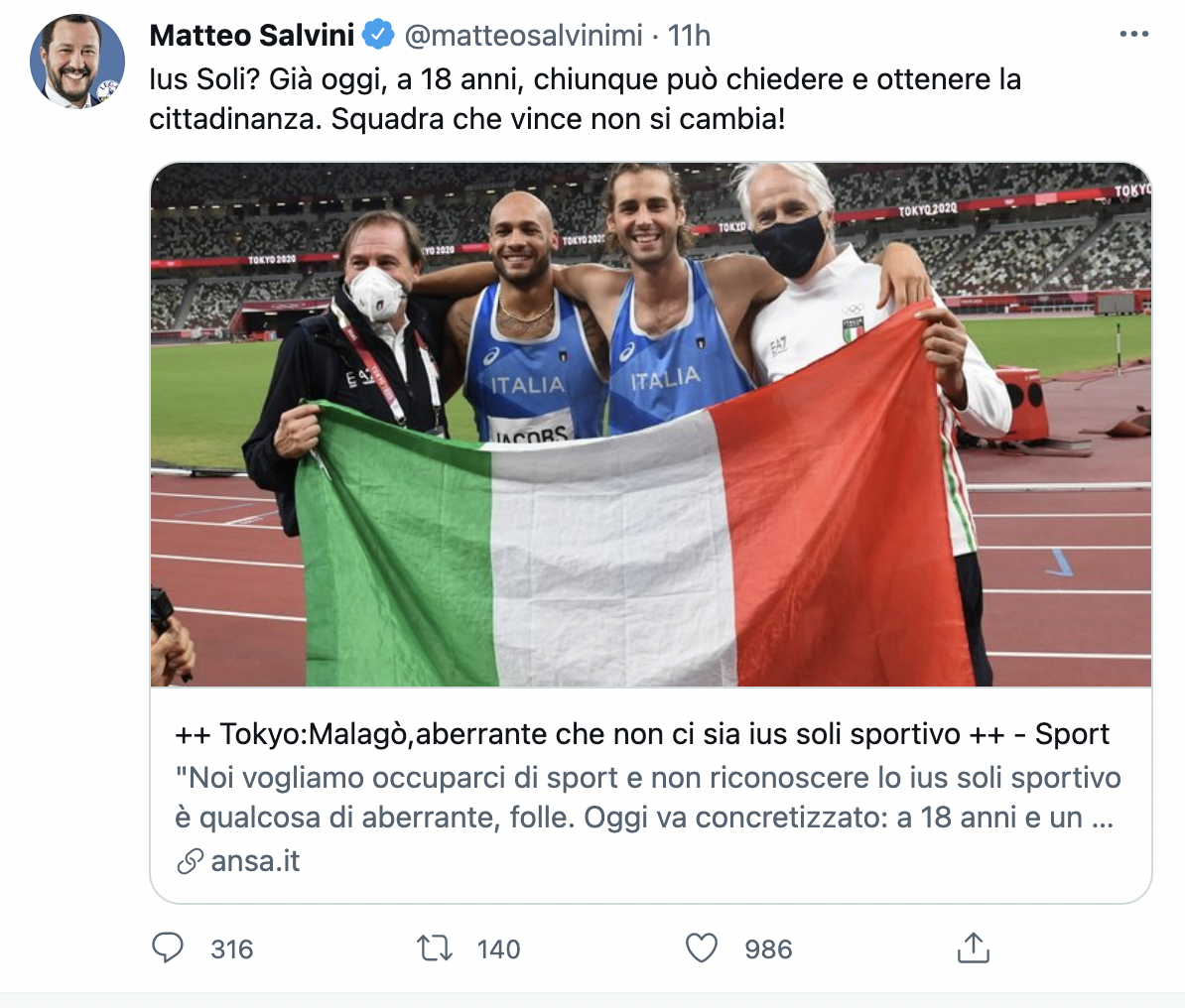Click the share upload icon

point(974,948)
